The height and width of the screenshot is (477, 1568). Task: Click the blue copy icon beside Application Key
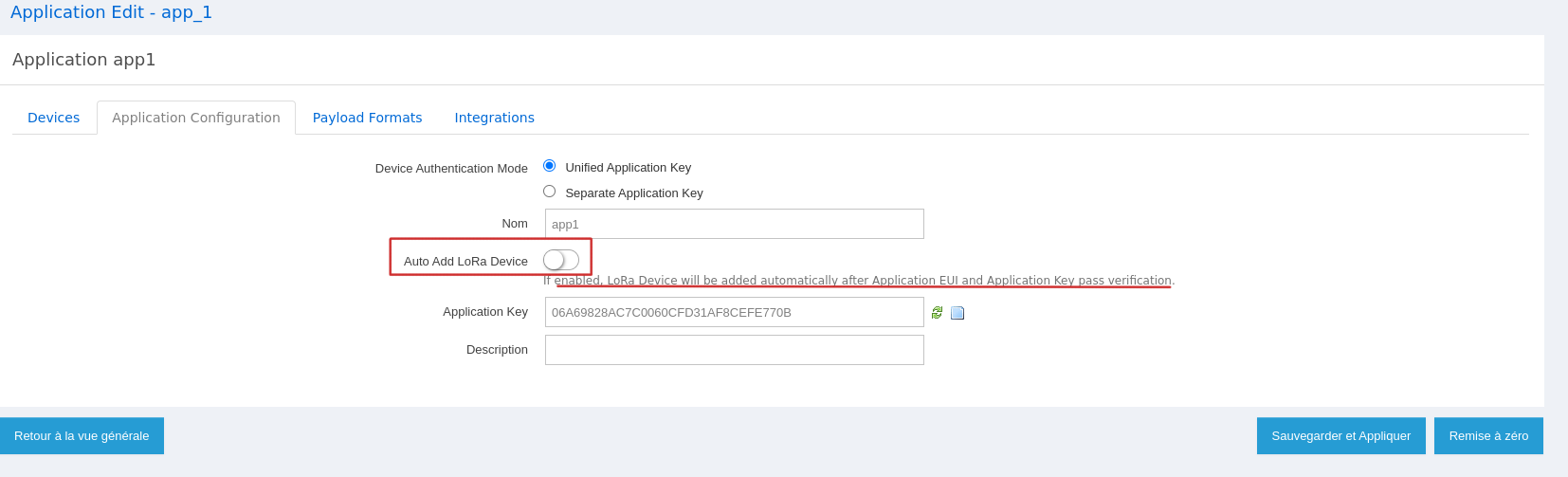(x=957, y=313)
